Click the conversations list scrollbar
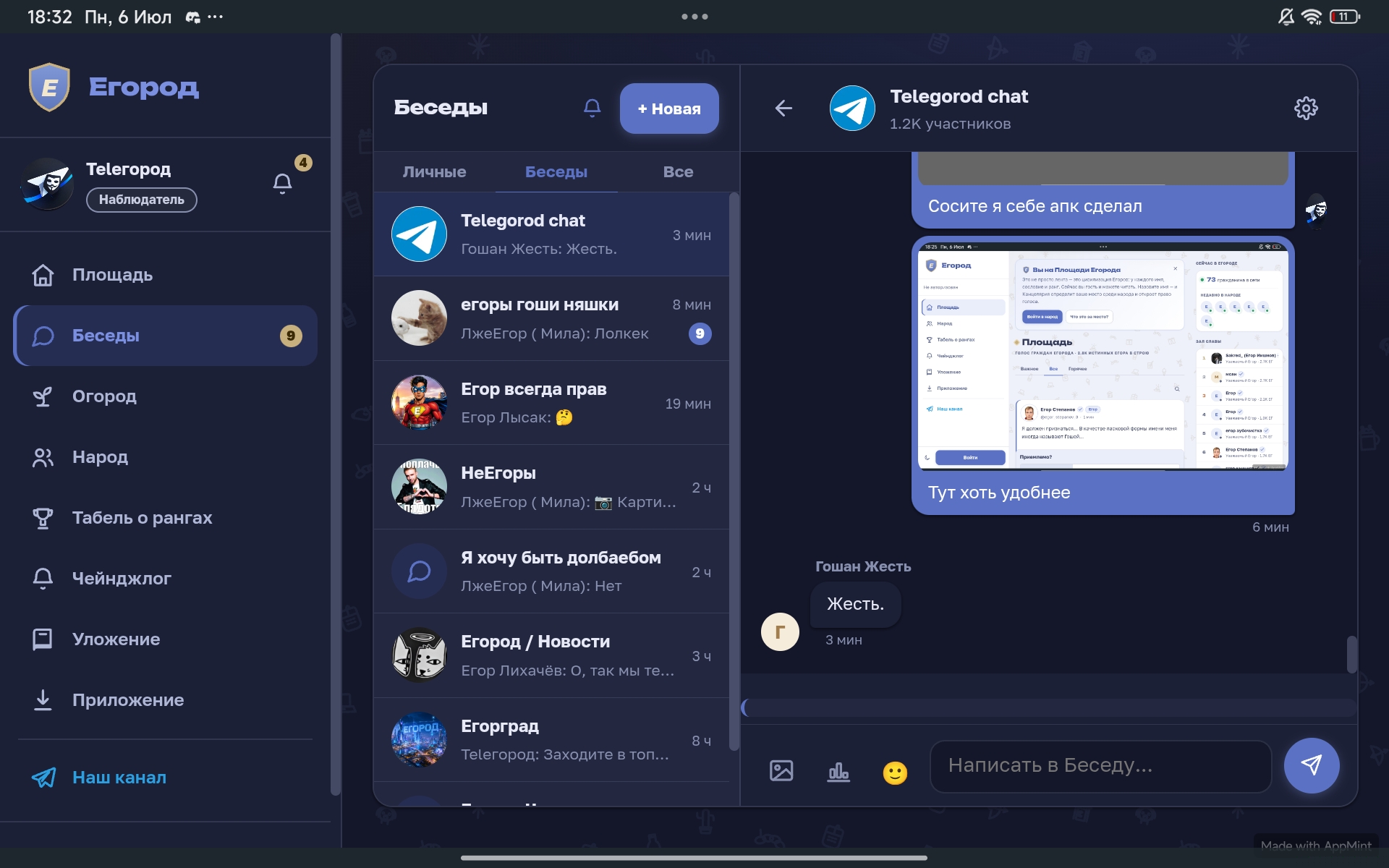This screenshot has width=1389, height=868. [734, 470]
